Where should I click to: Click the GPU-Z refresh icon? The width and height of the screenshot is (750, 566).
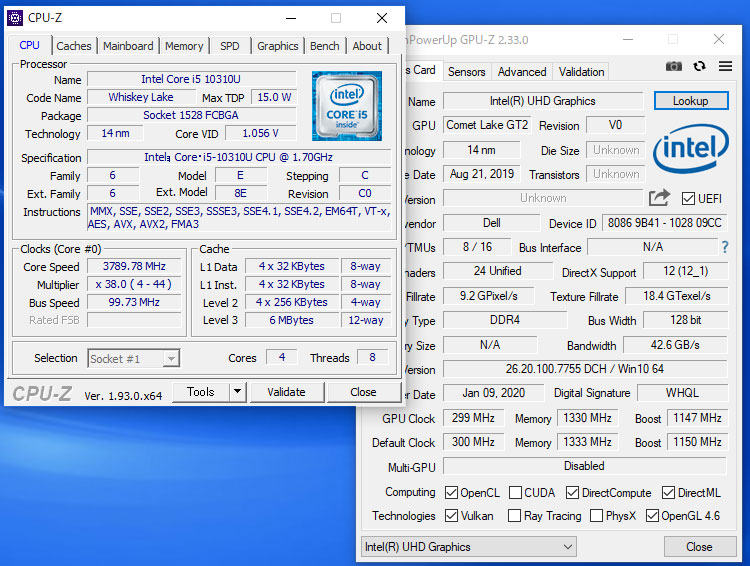pos(699,66)
